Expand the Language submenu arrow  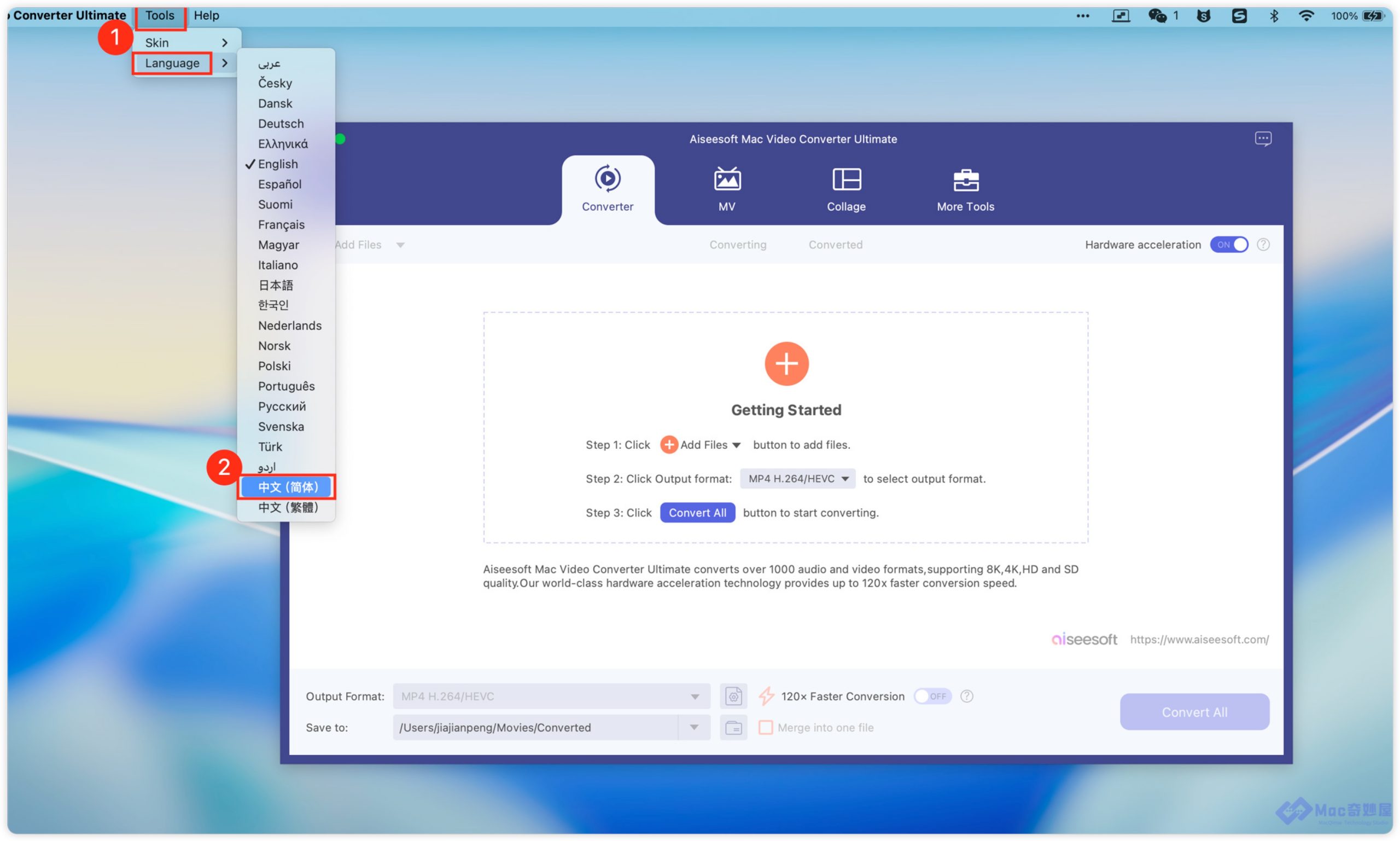click(224, 63)
